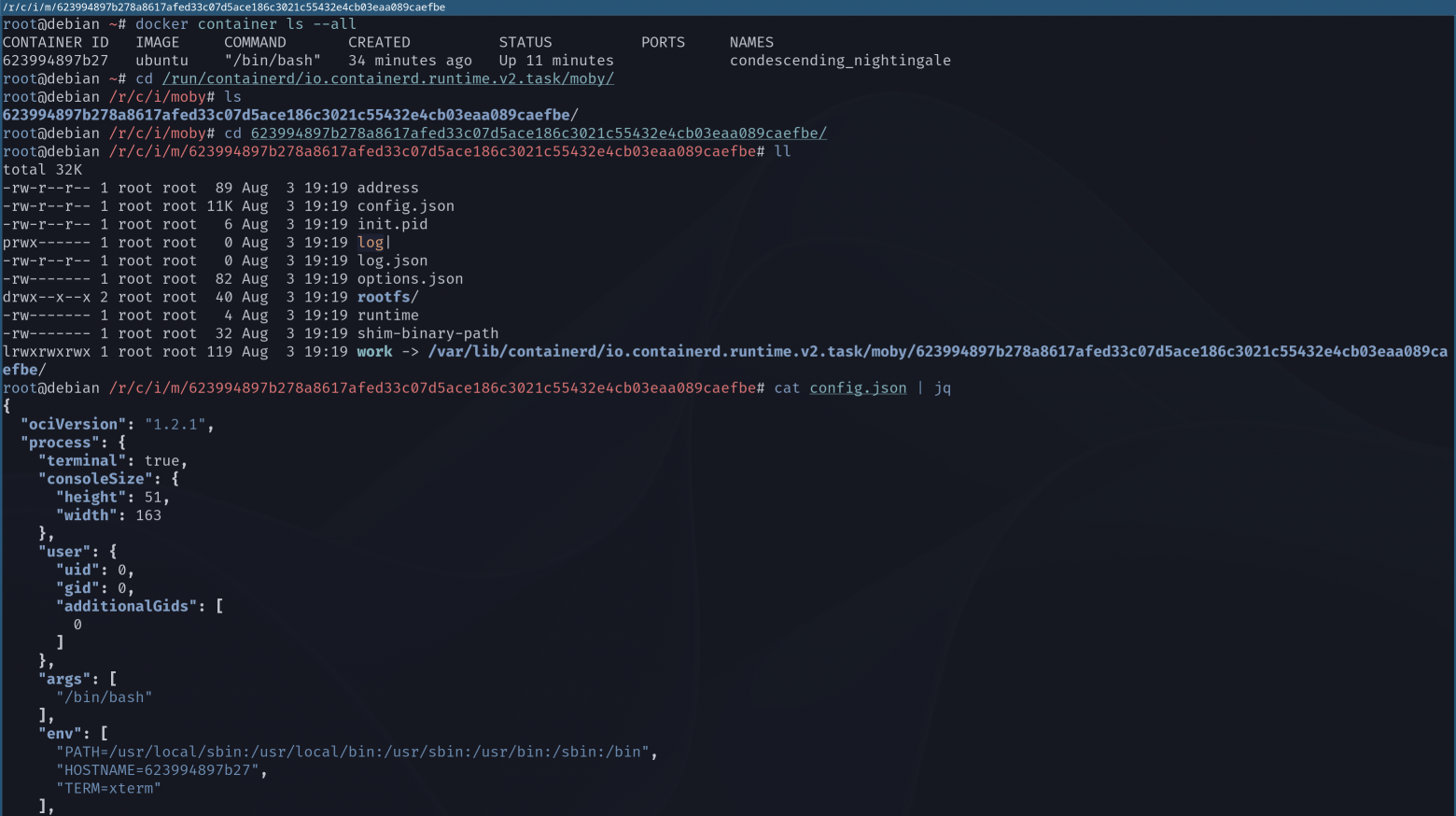Click the "additionalGids" key

[x=126, y=607]
